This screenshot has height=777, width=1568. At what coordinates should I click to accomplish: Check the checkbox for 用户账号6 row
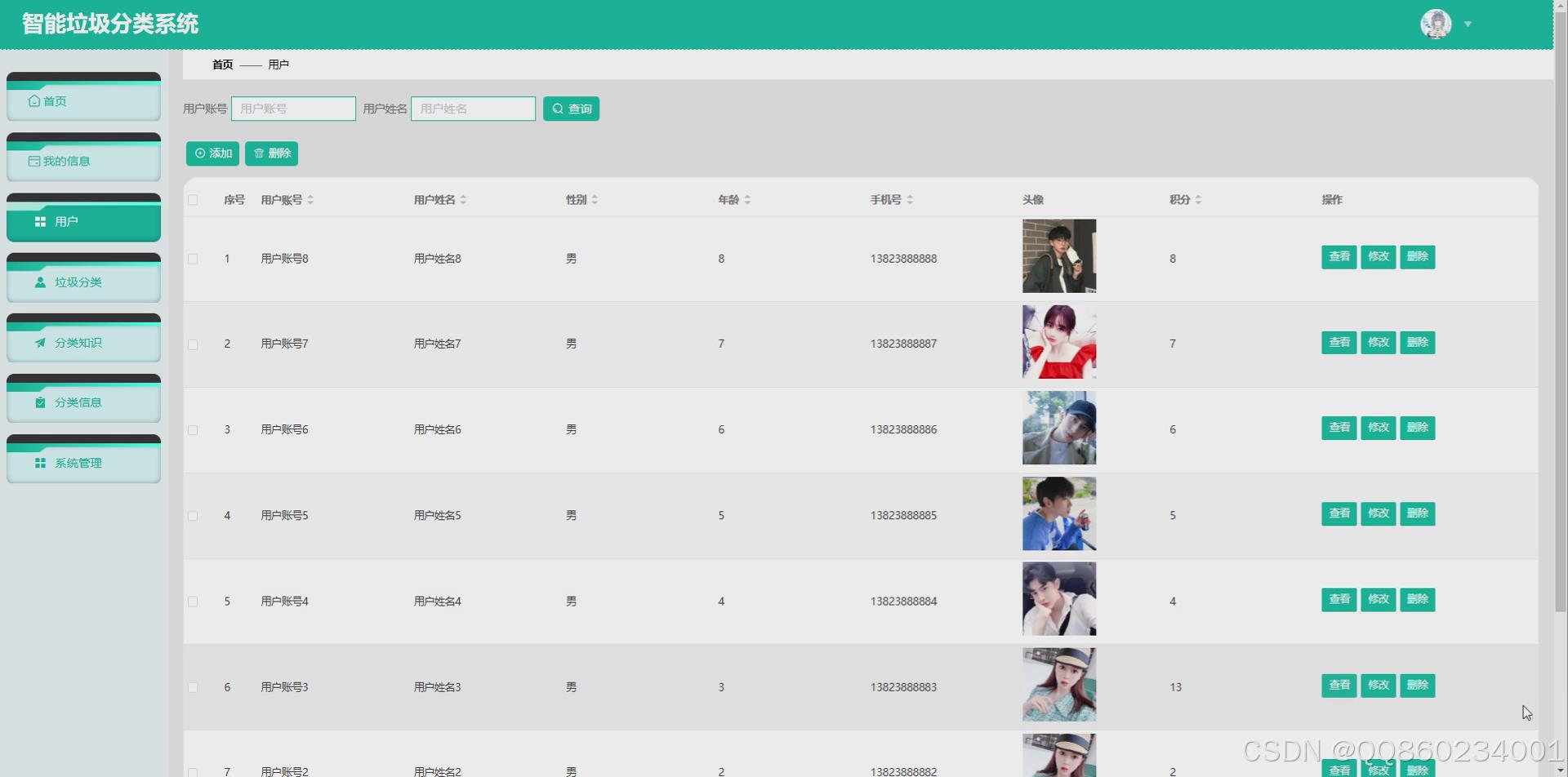point(193,430)
